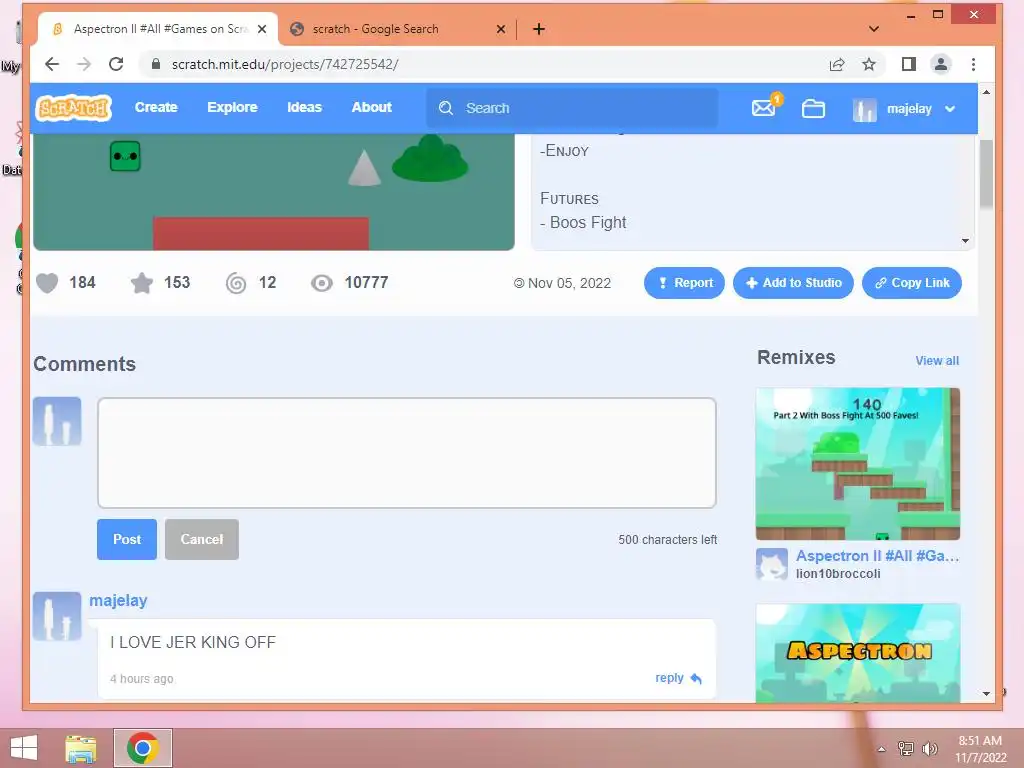This screenshot has height=768, width=1024.
Task: Click the Copy Link button
Action: pyautogui.click(x=912, y=283)
